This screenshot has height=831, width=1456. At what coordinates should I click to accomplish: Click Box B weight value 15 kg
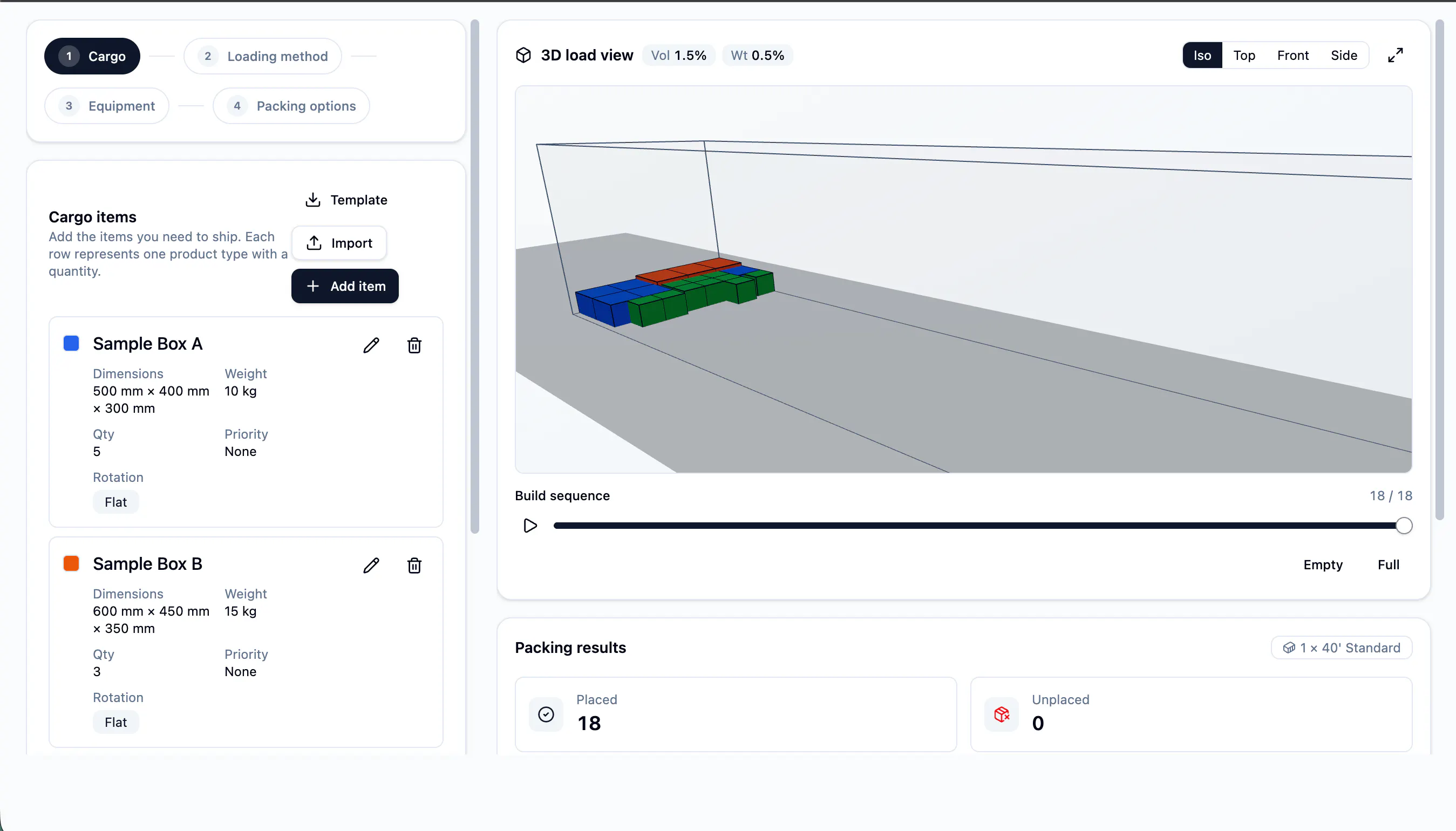pyautogui.click(x=240, y=611)
